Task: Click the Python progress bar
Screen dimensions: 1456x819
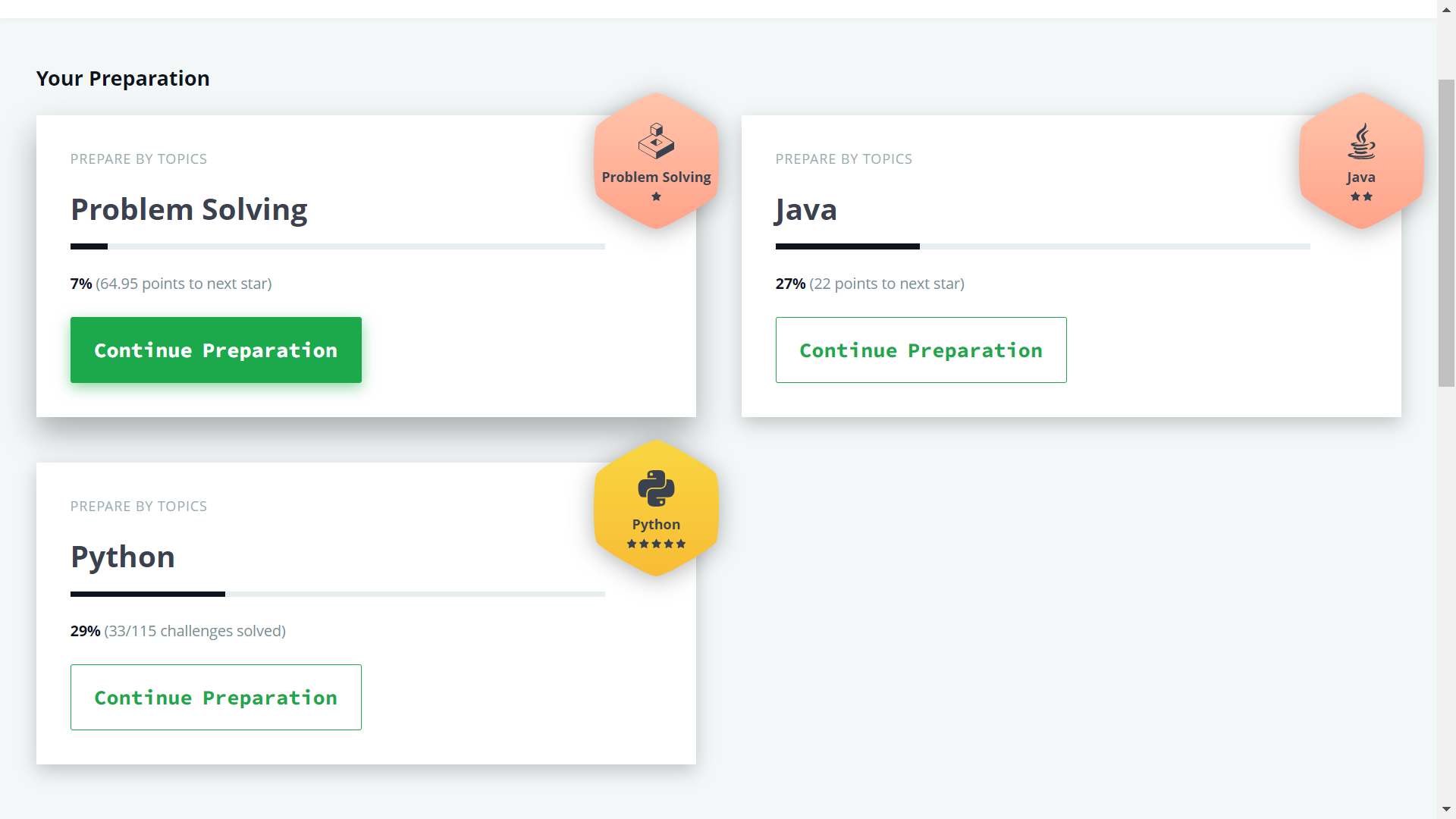Action: (337, 594)
